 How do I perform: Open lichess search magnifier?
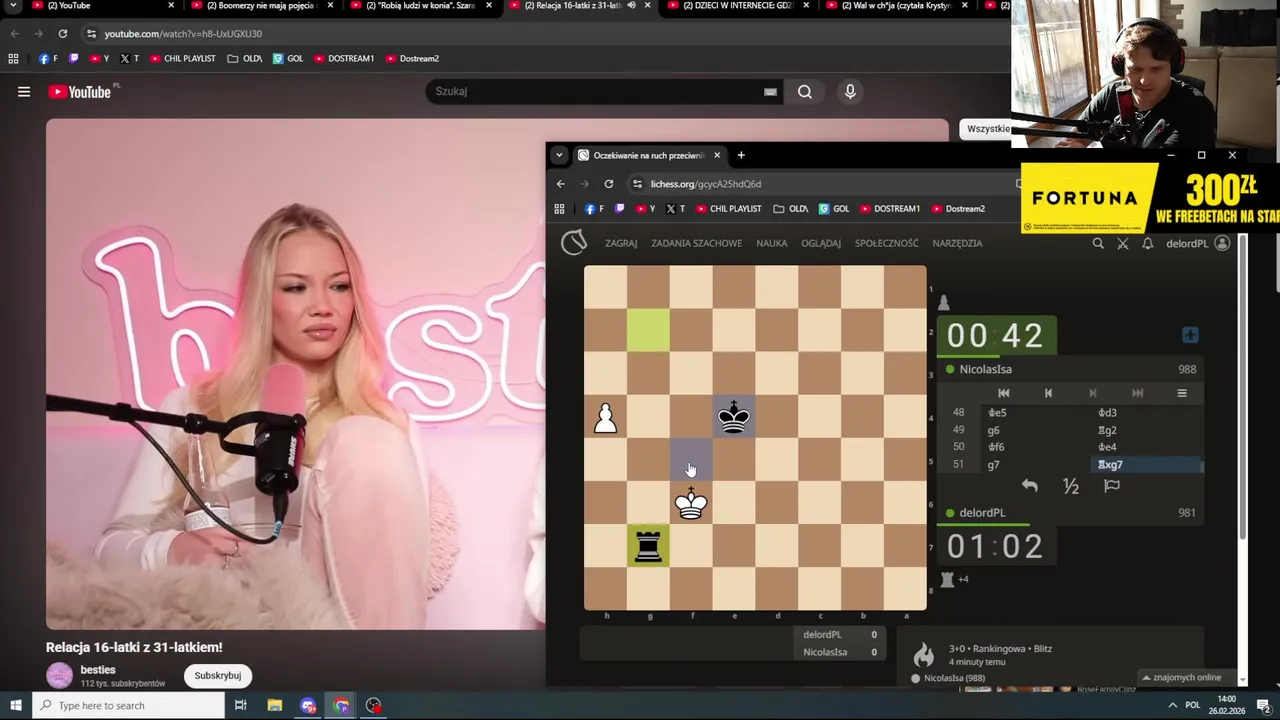tap(1098, 243)
